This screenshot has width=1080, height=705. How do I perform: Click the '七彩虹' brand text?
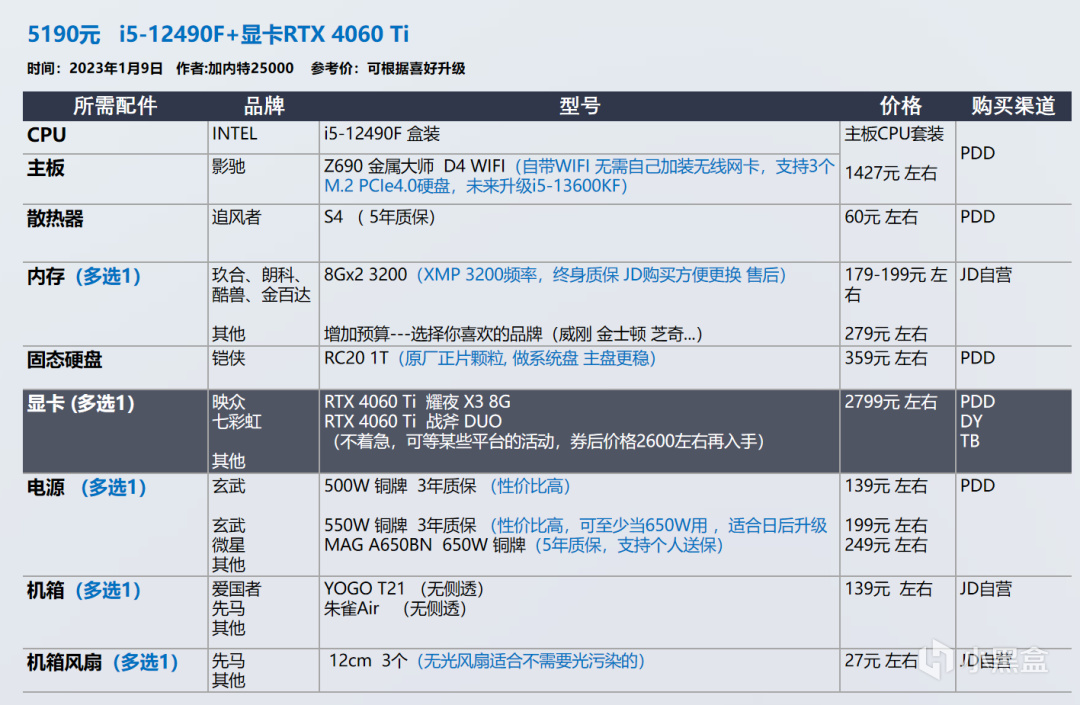pos(237,421)
